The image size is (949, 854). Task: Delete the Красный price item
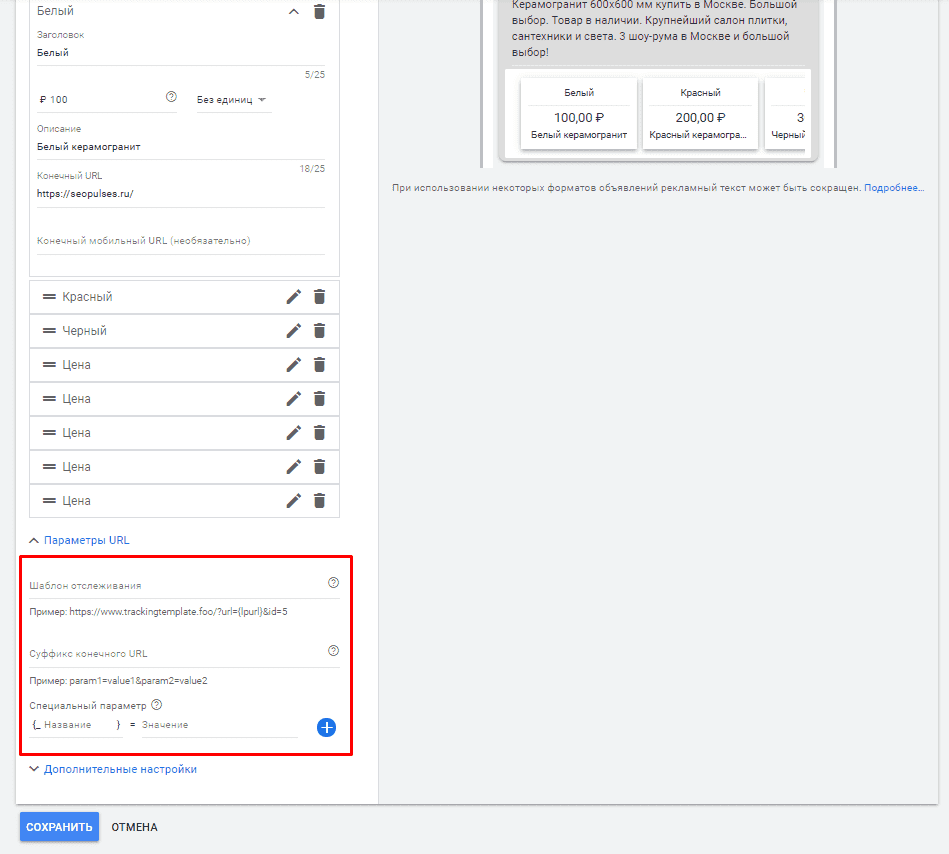[320, 297]
